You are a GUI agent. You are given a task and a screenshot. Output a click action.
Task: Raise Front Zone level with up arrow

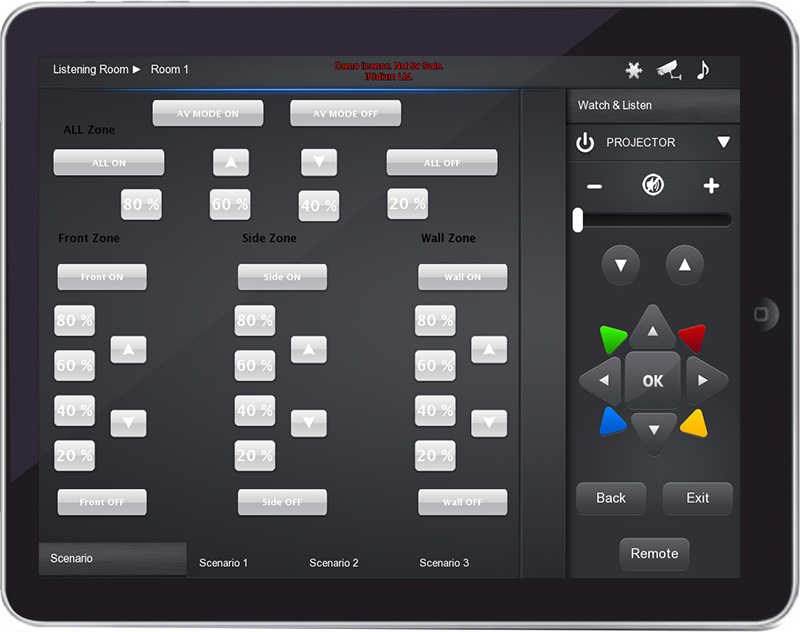point(128,349)
